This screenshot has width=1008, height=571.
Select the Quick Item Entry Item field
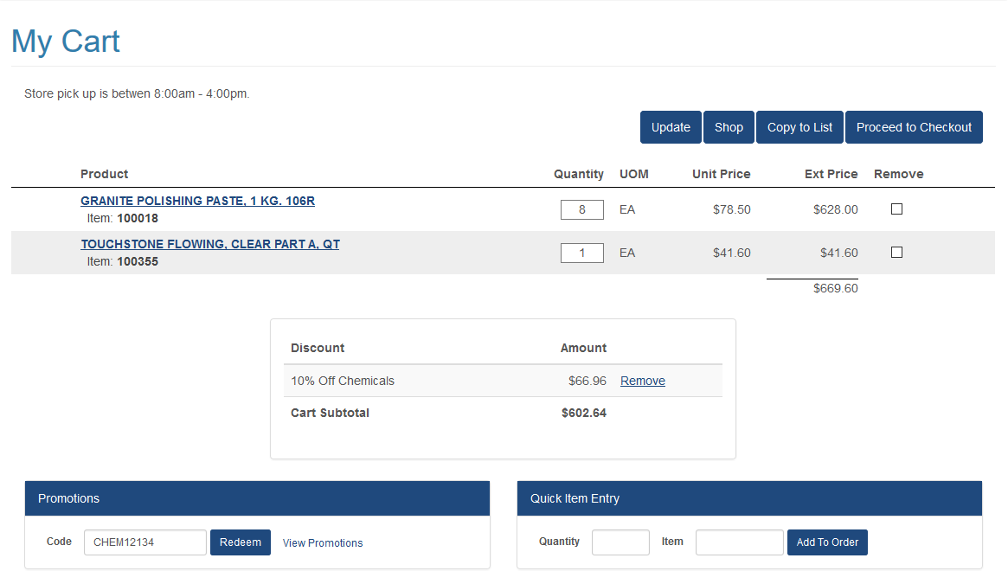coord(739,542)
